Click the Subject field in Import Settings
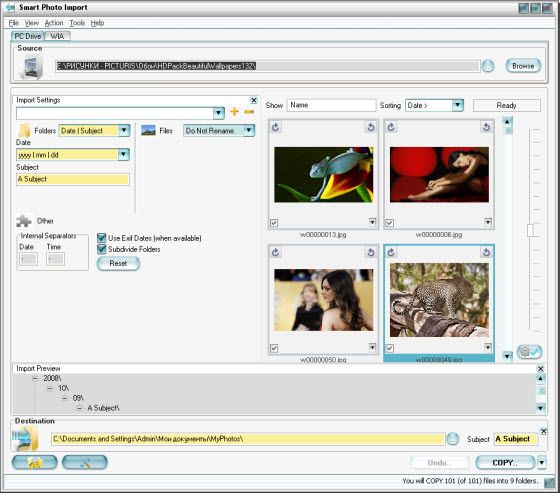The height and width of the screenshot is (493, 560). [x=72, y=179]
